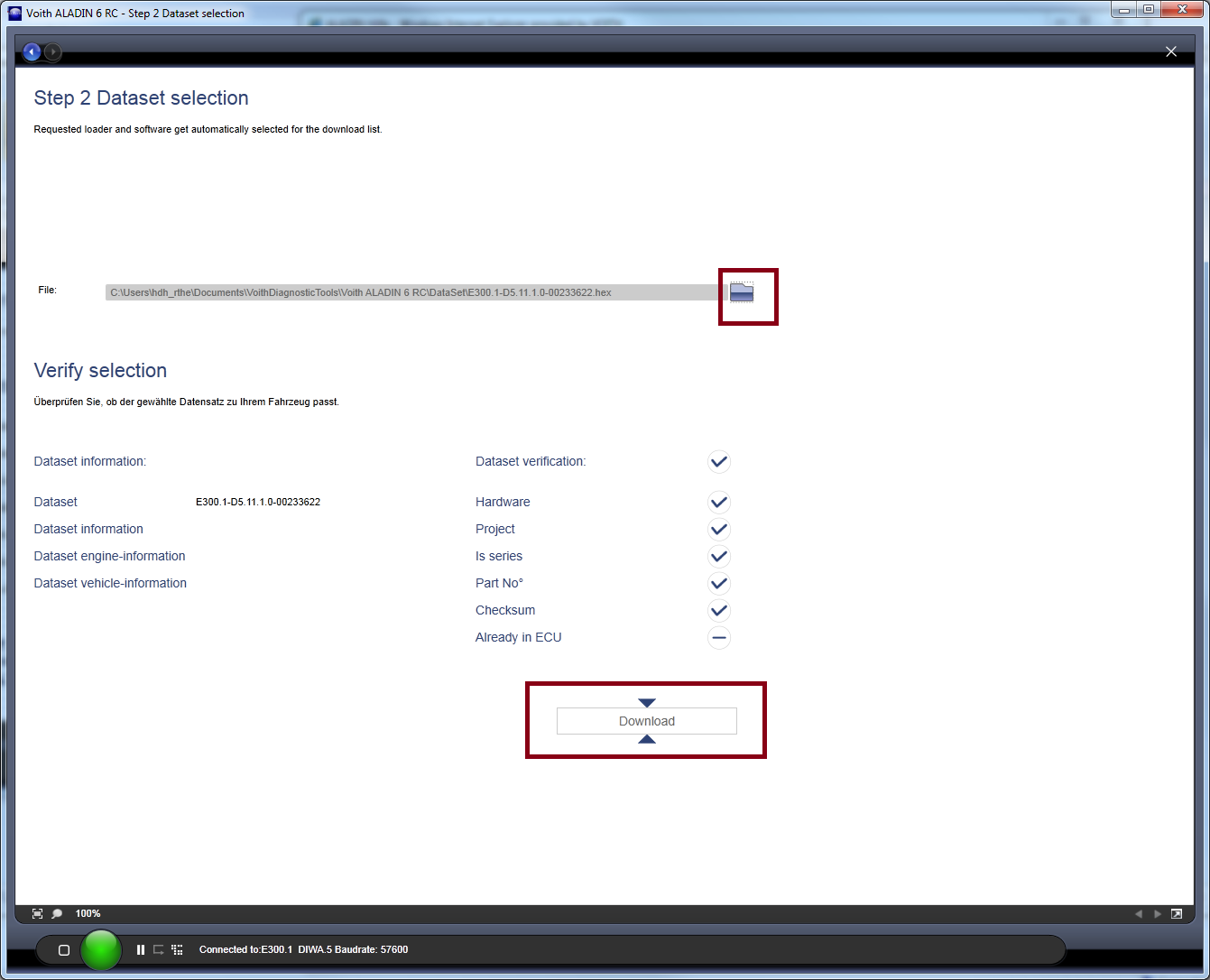
Task: Click the green connection status button
Action: tap(101, 949)
